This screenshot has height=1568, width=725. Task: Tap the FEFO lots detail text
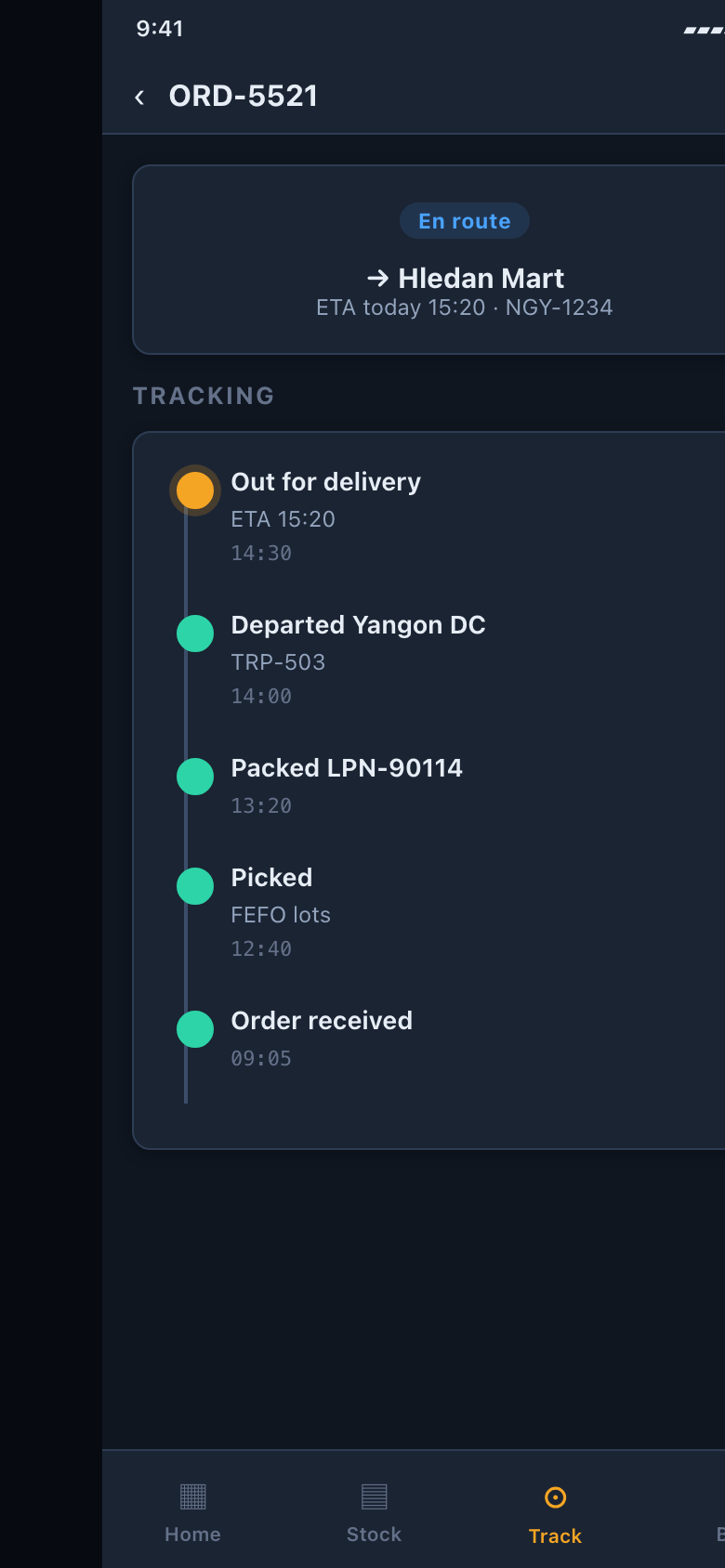pyautogui.click(x=281, y=915)
